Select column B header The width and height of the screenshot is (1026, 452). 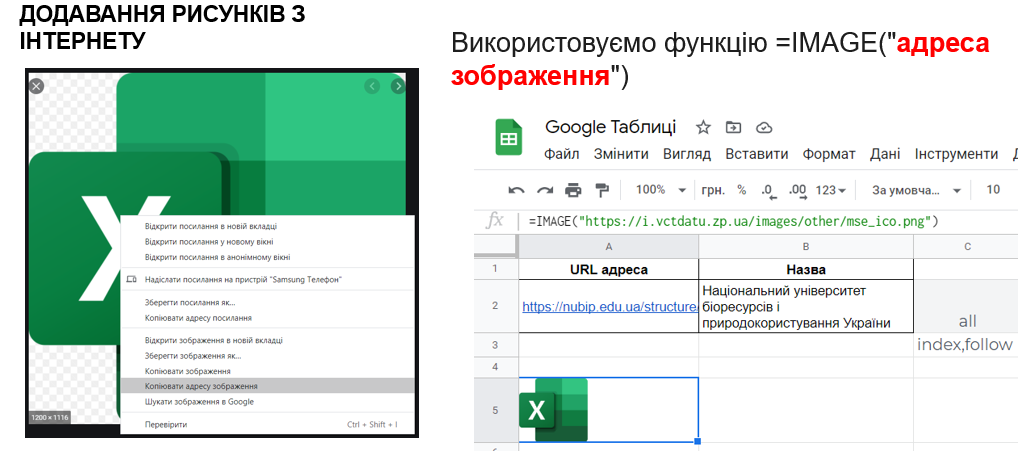point(805,247)
